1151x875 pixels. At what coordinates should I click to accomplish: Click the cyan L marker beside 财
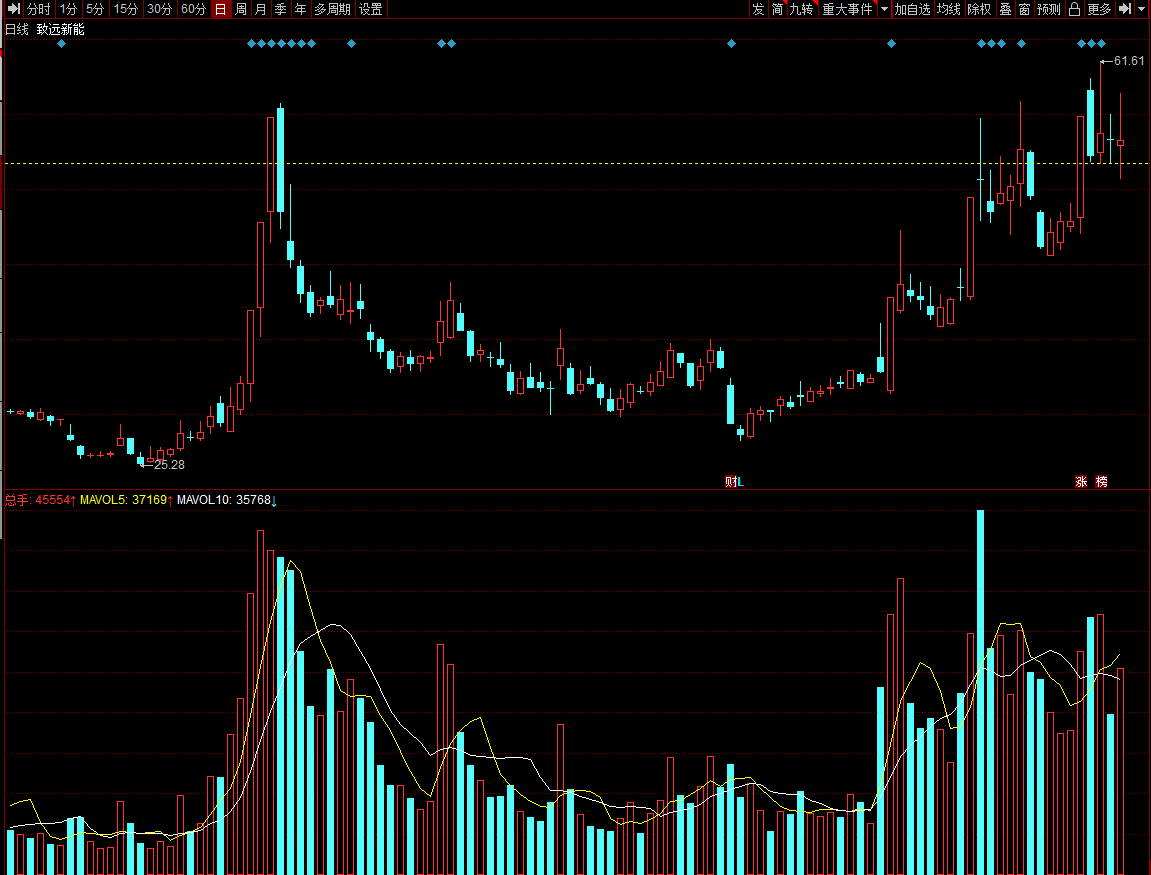pyautogui.click(x=741, y=482)
